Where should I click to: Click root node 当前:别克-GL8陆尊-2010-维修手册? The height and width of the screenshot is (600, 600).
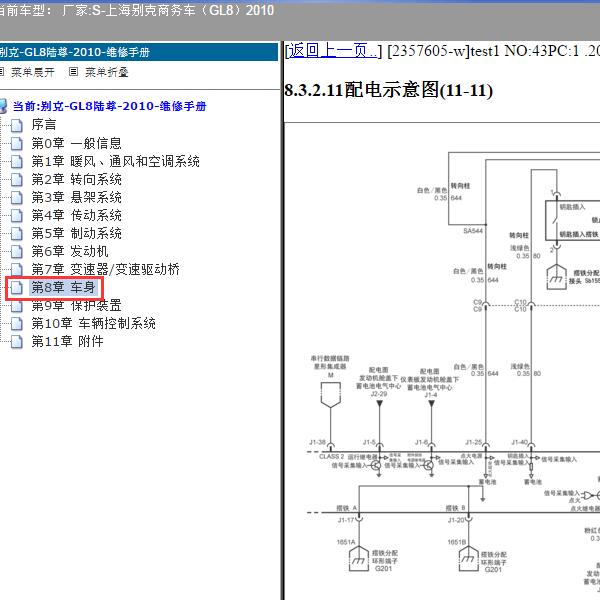[109, 106]
